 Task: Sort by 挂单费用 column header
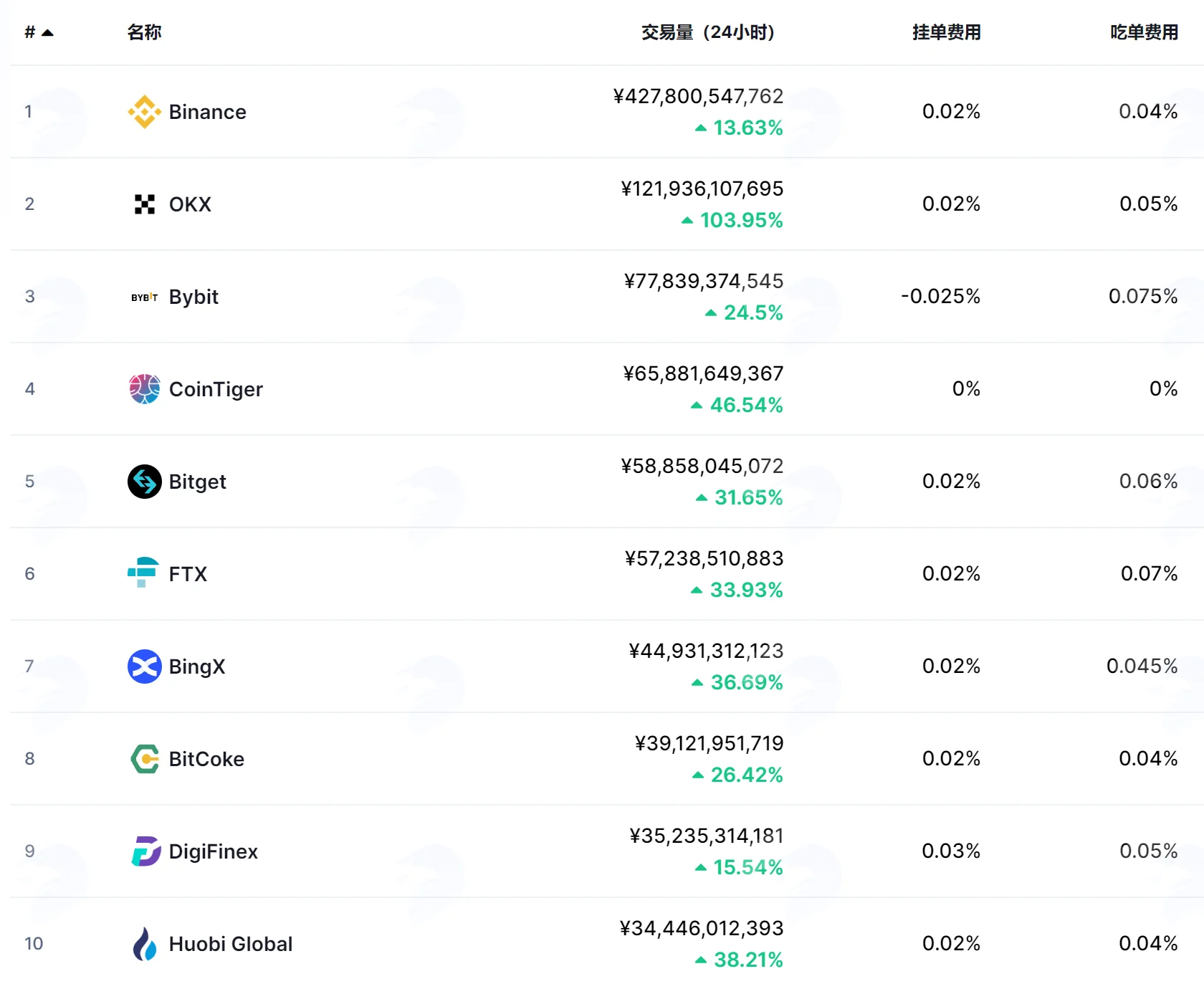pyautogui.click(x=946, y=32)
